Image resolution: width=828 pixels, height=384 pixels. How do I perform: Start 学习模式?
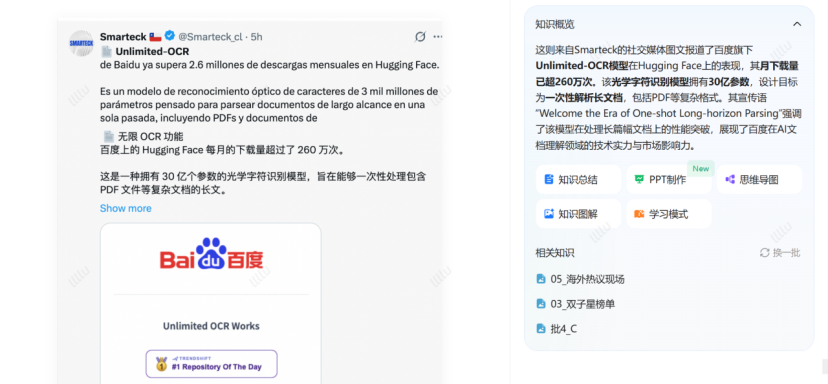669,214
